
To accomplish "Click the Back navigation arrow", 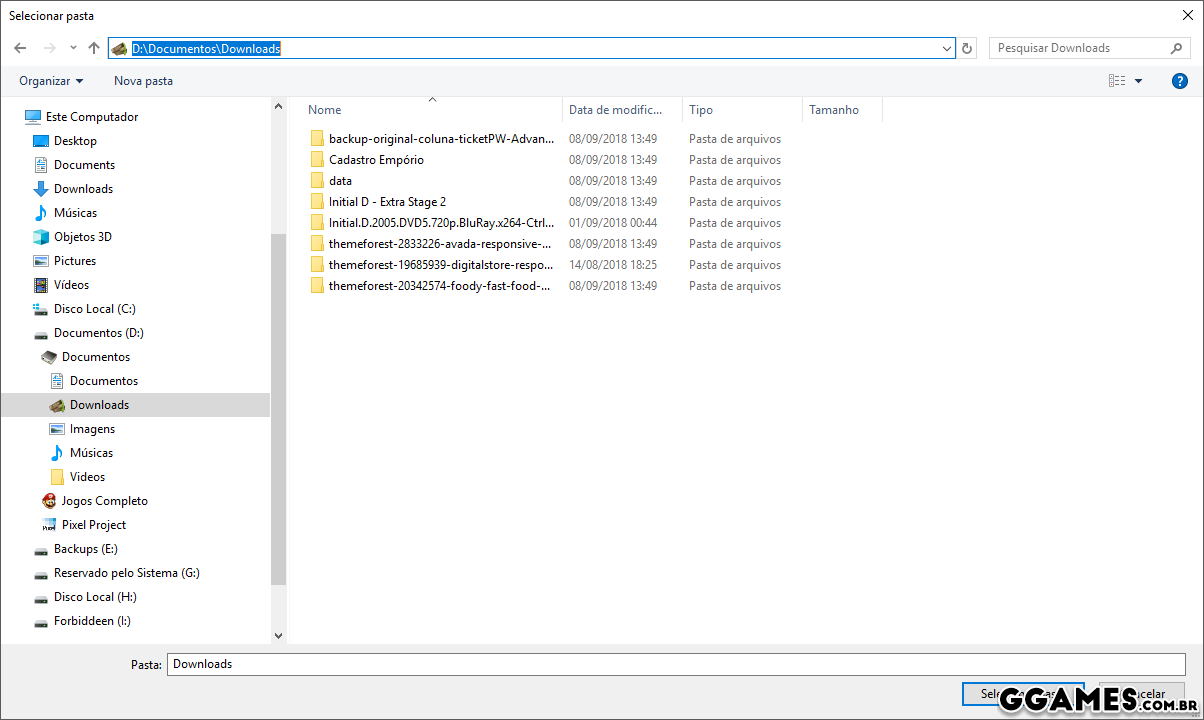I will (20, 48).
